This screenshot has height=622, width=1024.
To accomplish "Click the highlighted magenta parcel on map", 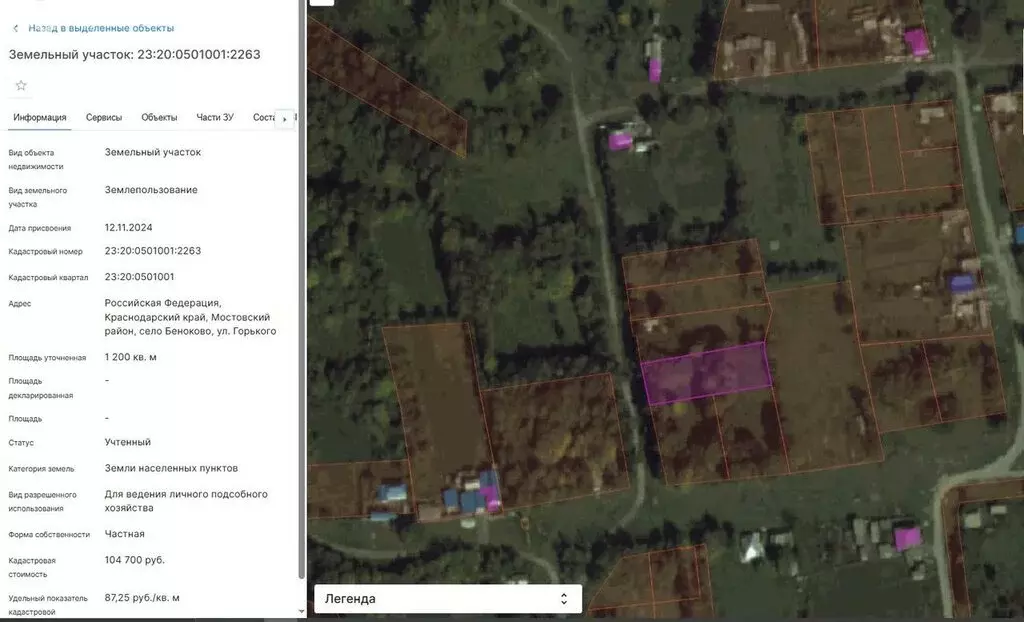I will 706,373.
